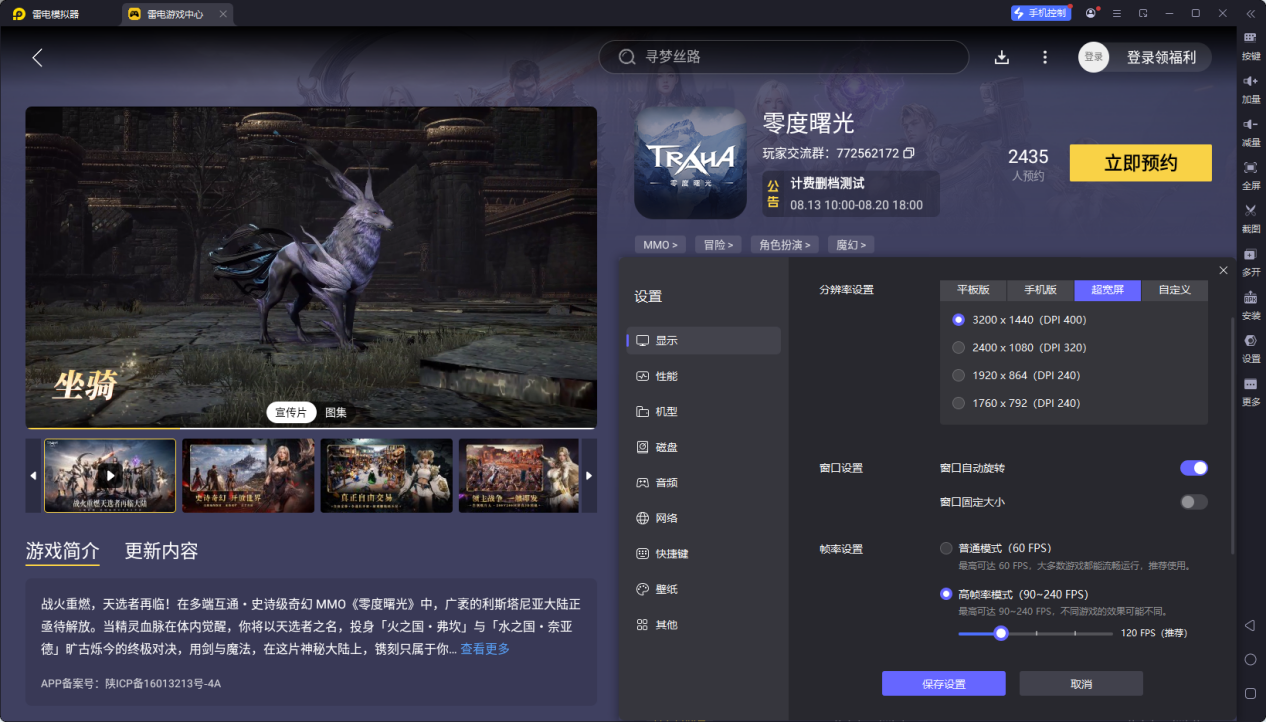Select 1760 x 792 resolution

pos(959,403)
